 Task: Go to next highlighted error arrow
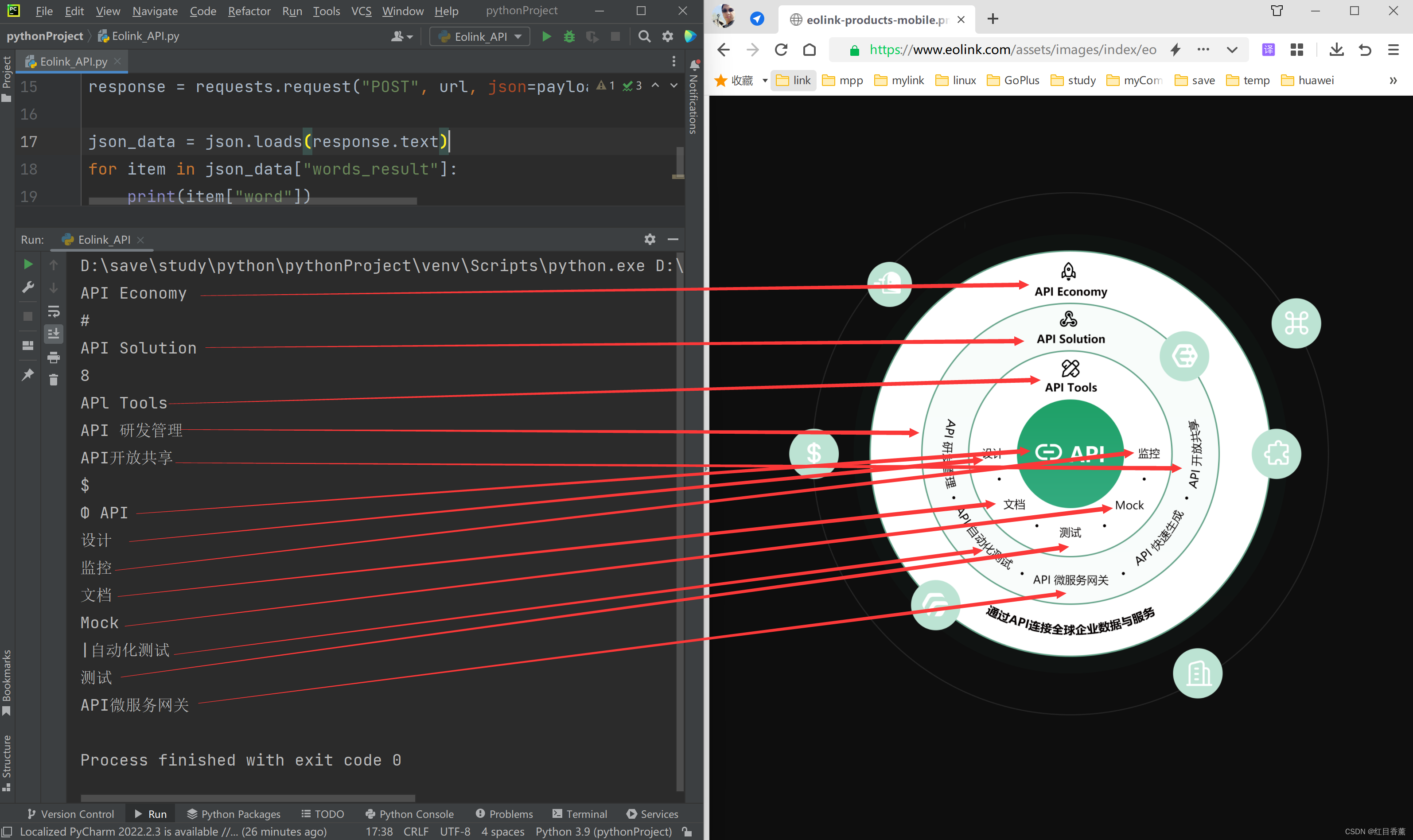coord(673,86)
